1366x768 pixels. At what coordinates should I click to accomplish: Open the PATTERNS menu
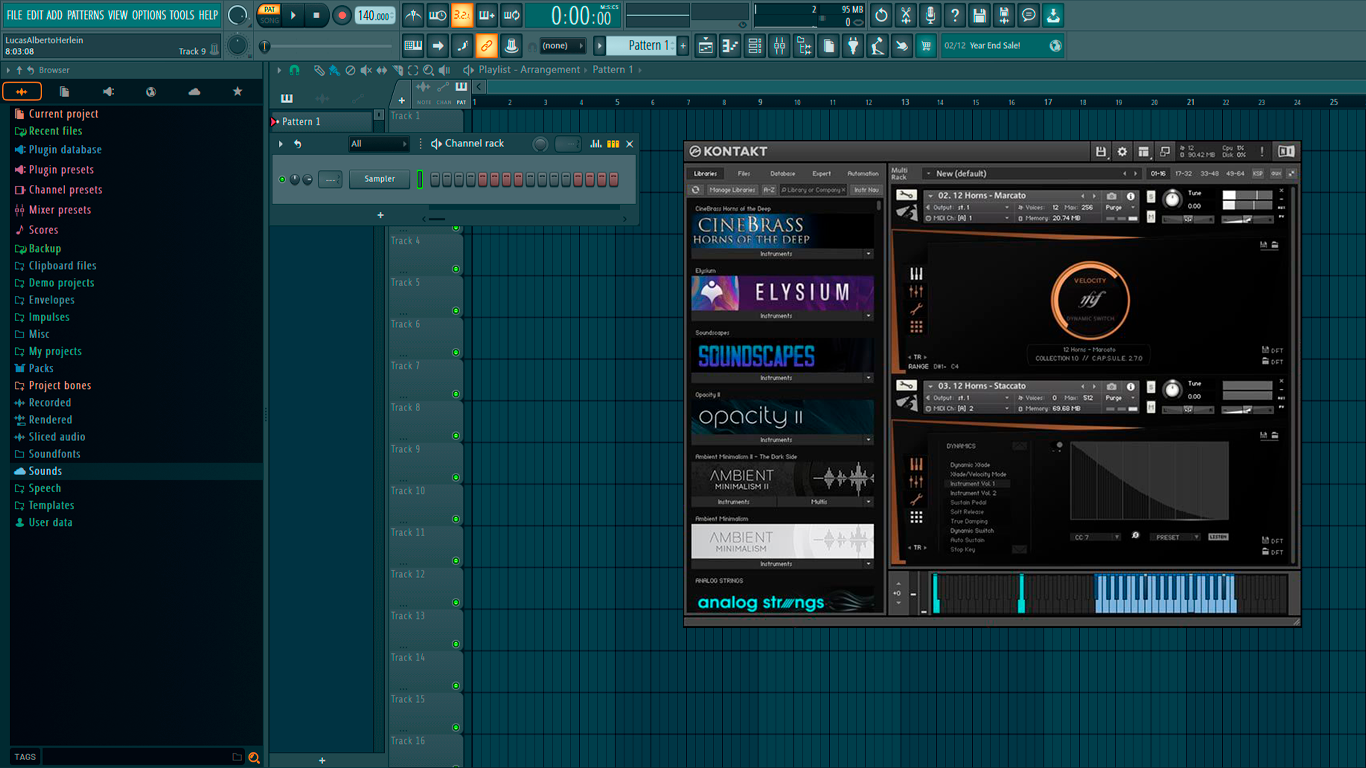tap(85, 15)
